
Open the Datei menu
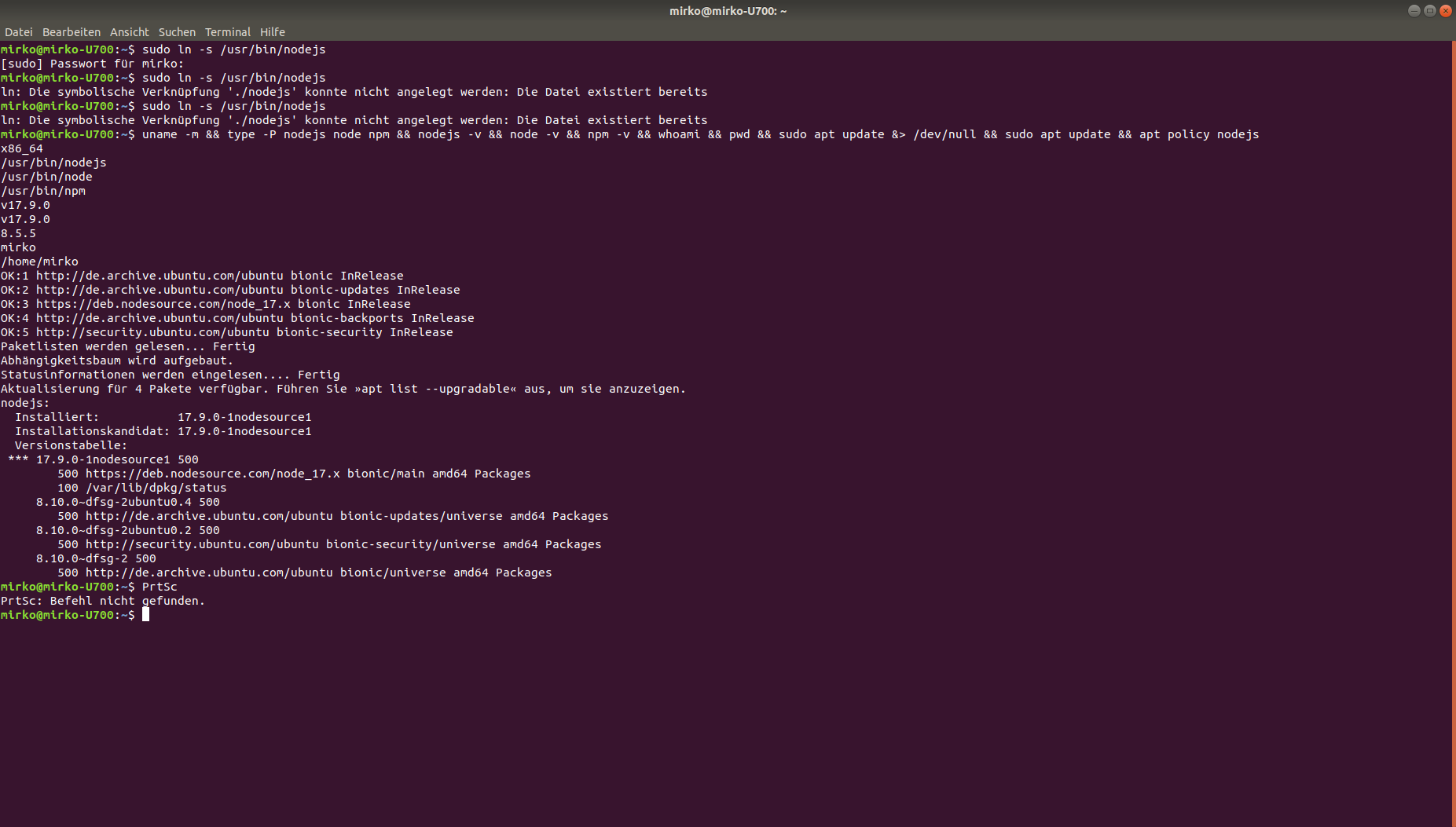[x=18, y=32]
